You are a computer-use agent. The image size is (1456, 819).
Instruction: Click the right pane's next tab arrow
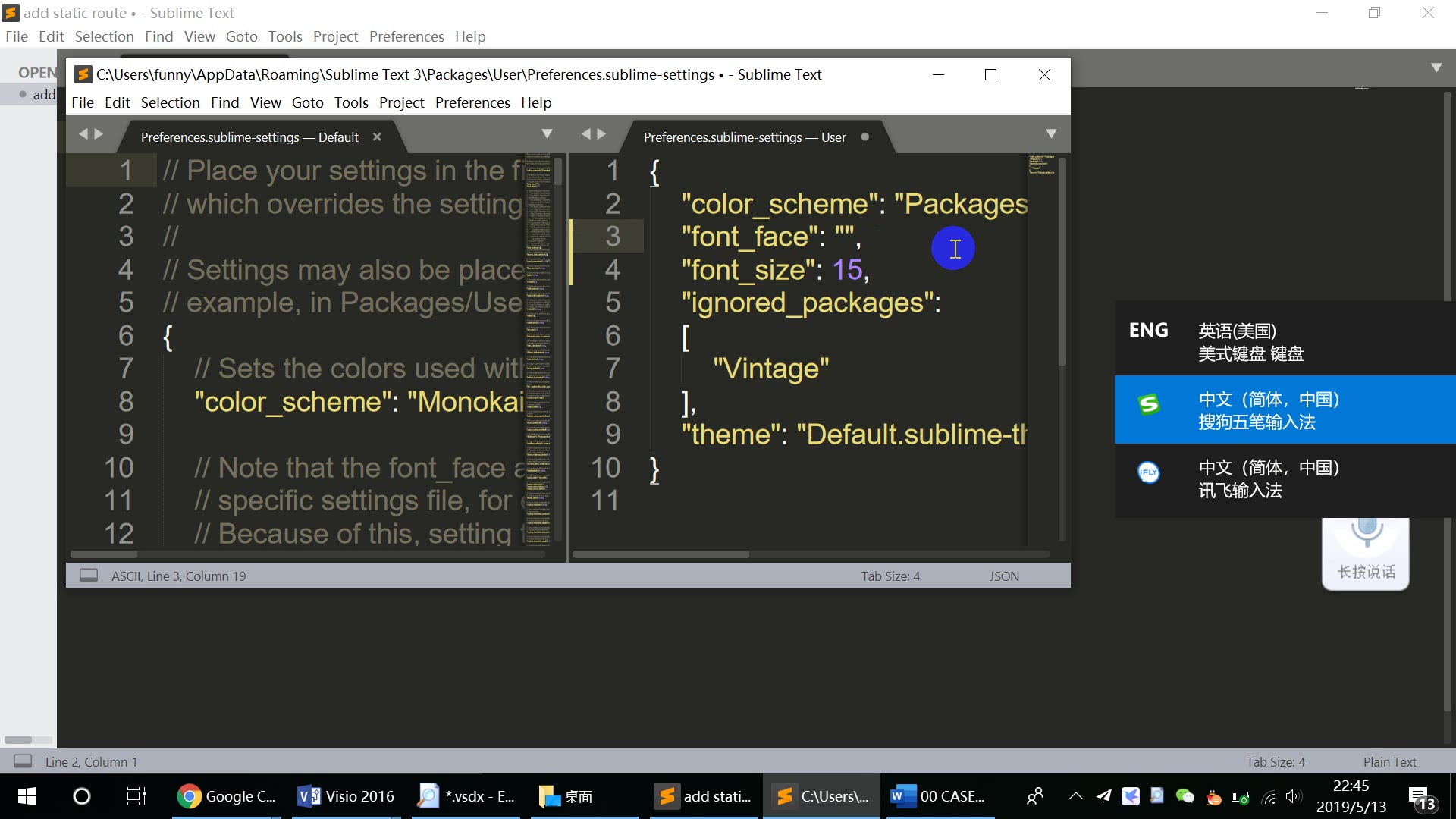(602, 134)
